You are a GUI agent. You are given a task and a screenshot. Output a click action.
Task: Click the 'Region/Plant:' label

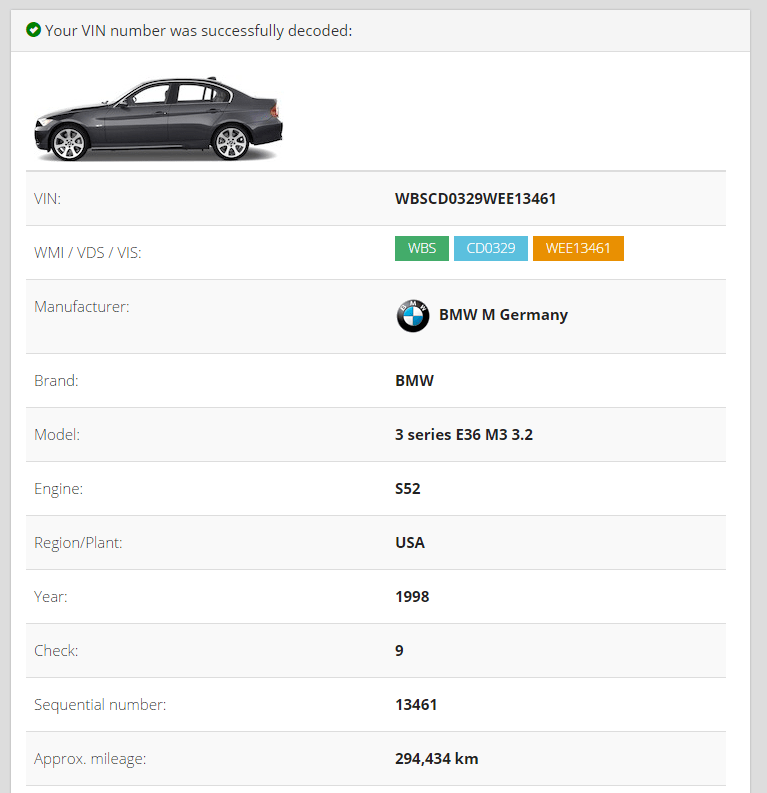pyautogui.click(x=78, y=543)
